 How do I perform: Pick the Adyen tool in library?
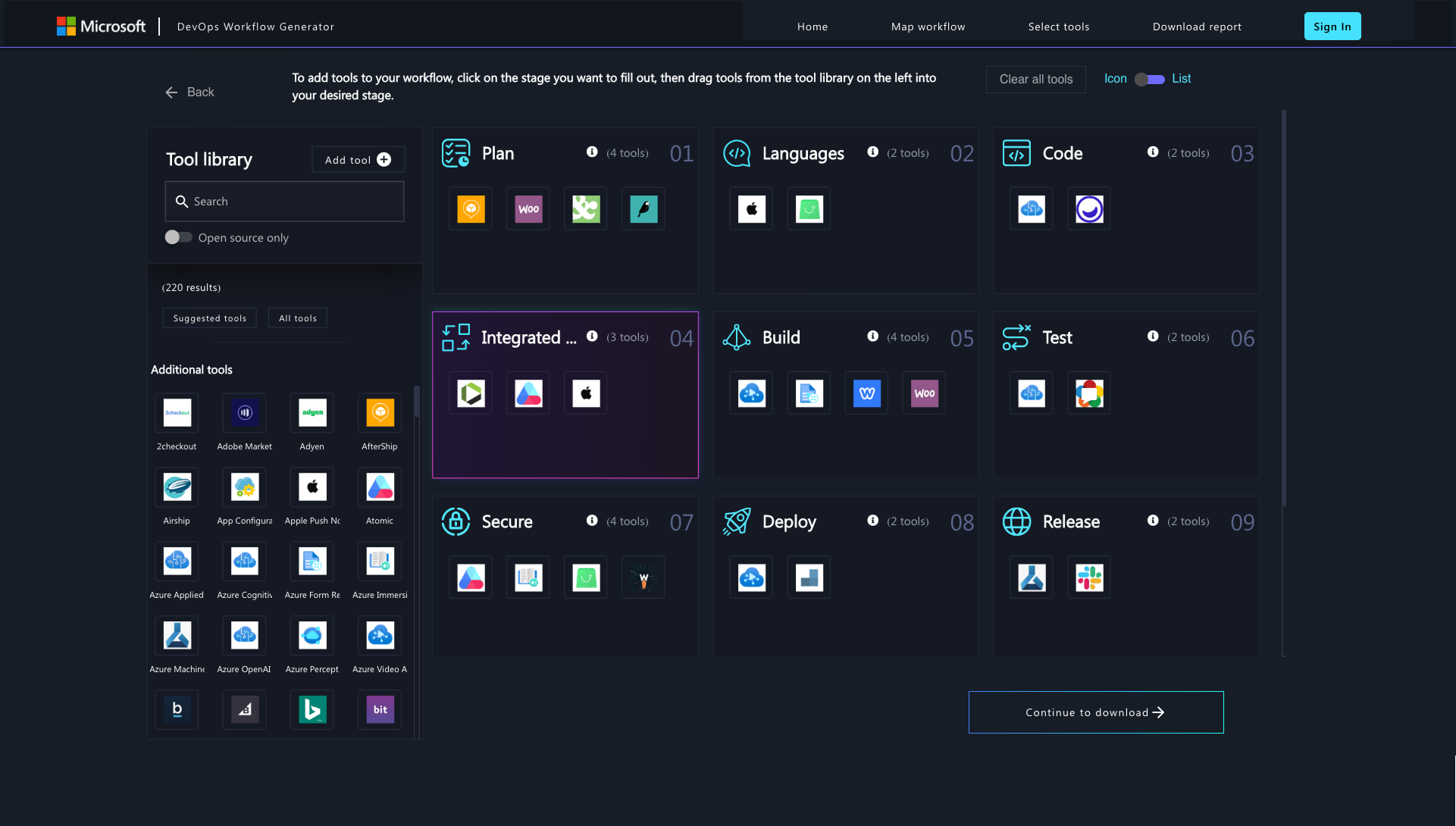(x=312, y=413)
